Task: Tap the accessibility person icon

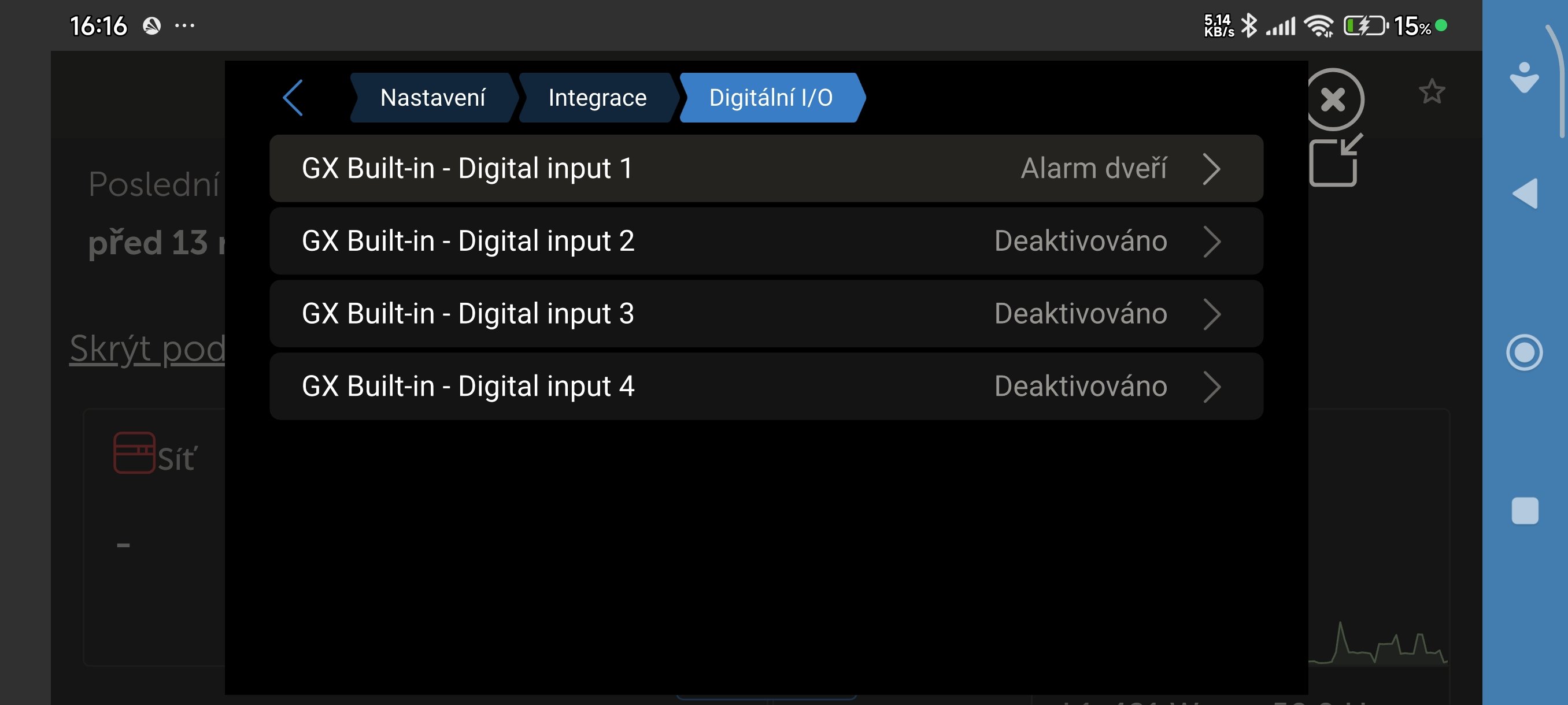Action: tap(1523, 78)
